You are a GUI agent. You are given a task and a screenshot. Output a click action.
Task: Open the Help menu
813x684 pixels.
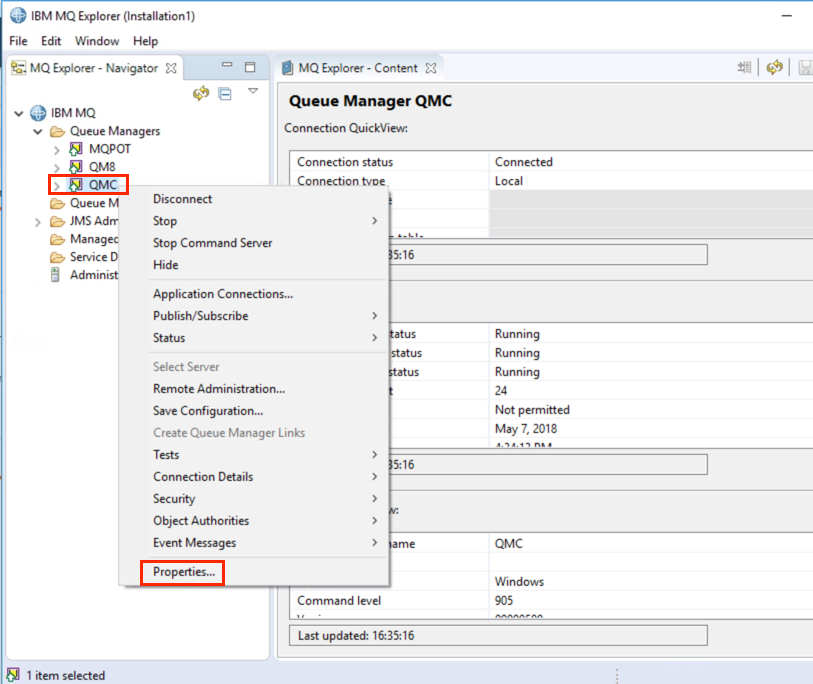[x=145, y=41]
